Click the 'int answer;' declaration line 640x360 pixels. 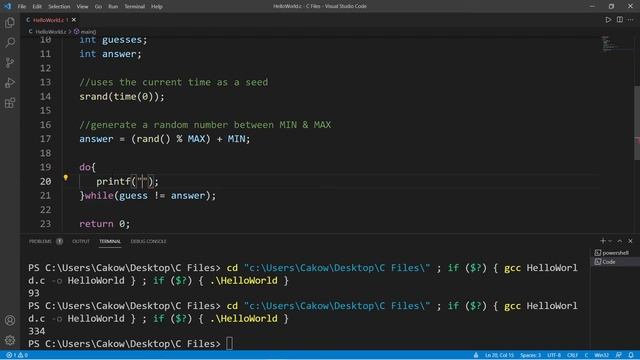coord(110,54)
